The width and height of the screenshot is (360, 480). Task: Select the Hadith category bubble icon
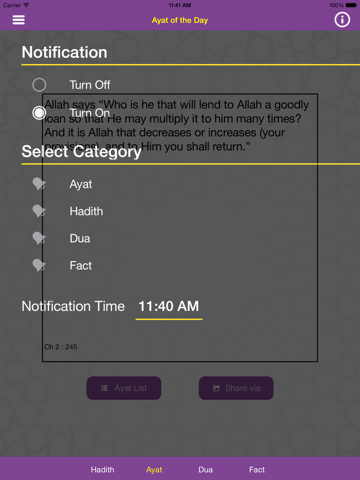click(39, 211)
